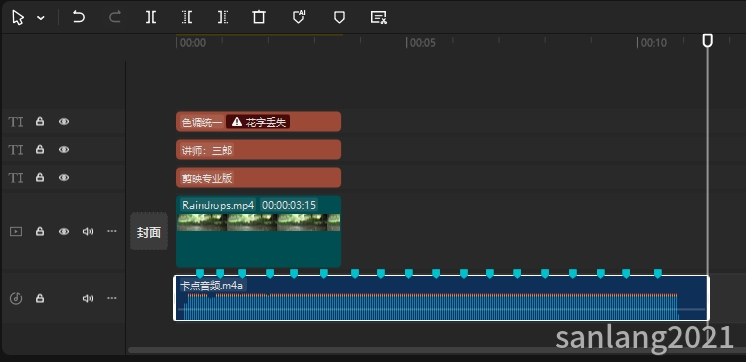Select the 色调统一 text clip
746x362 pixels.
[258, 122]
